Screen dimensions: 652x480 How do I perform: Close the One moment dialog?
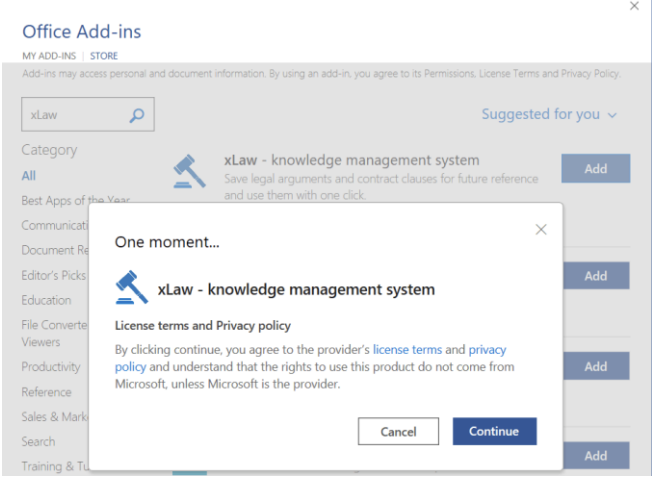click(x=541, y=230)
